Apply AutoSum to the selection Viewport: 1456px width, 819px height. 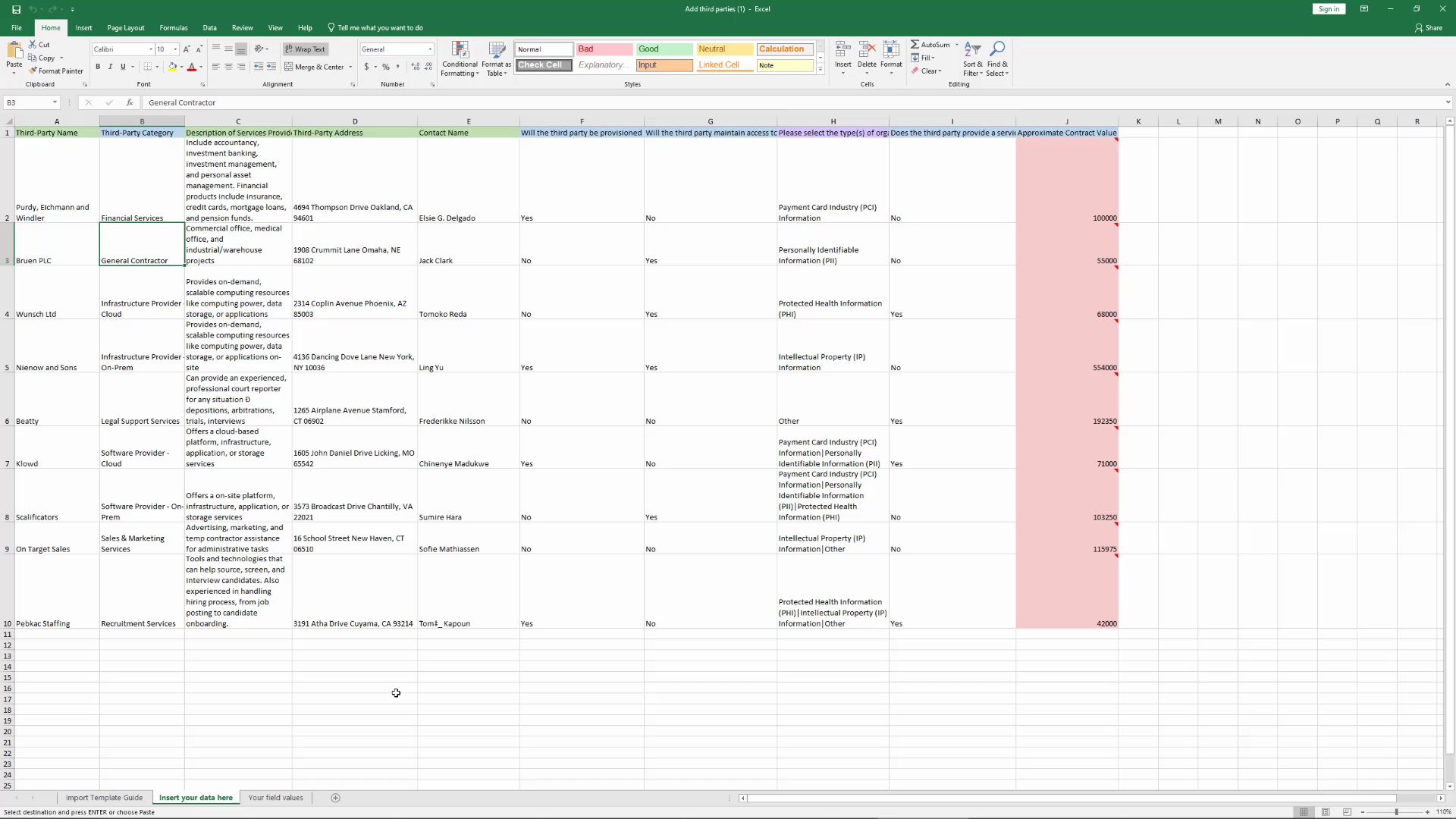(x=932, y=44)
